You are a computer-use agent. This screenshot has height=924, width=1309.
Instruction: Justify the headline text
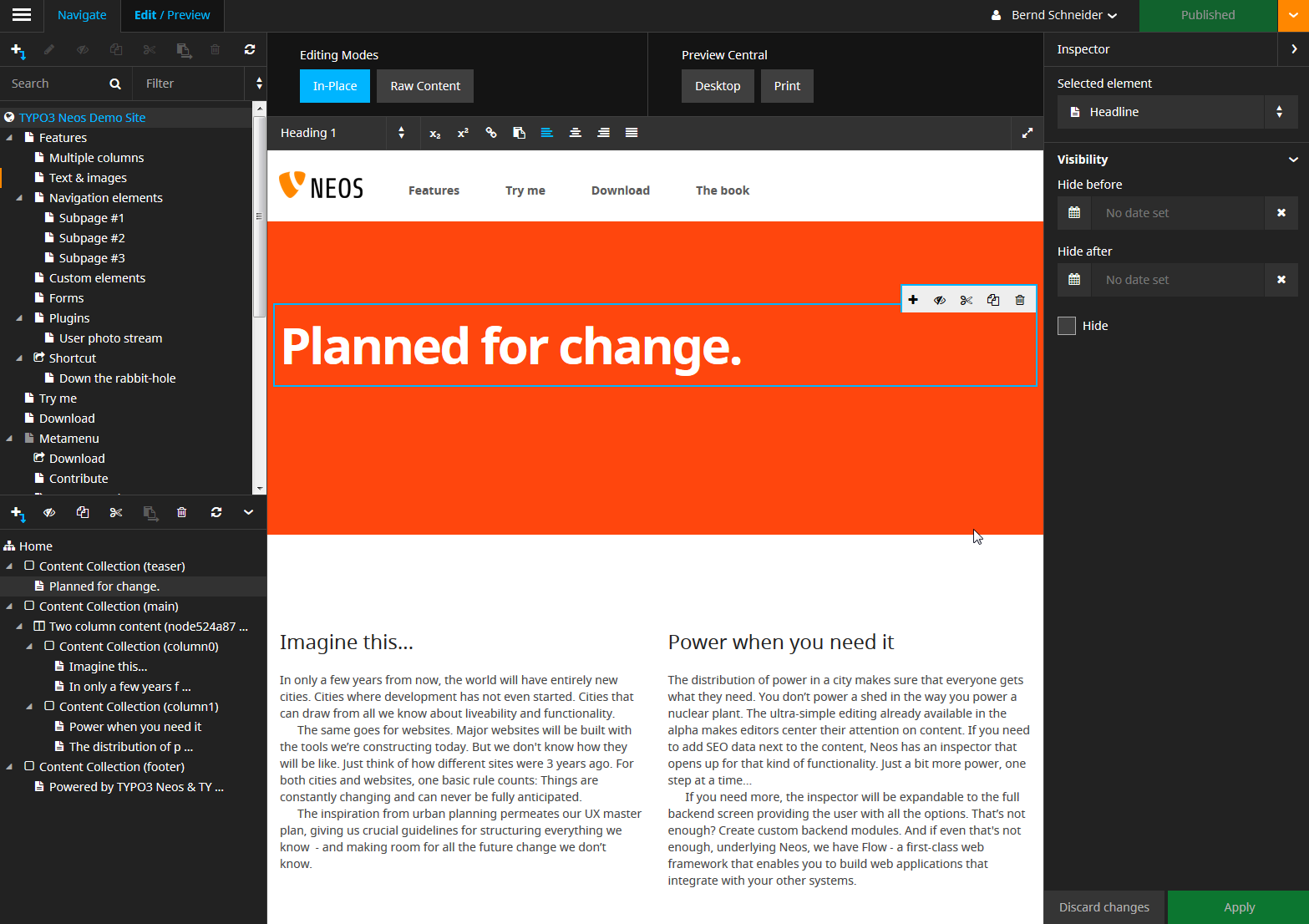click(x=632, y=134)
